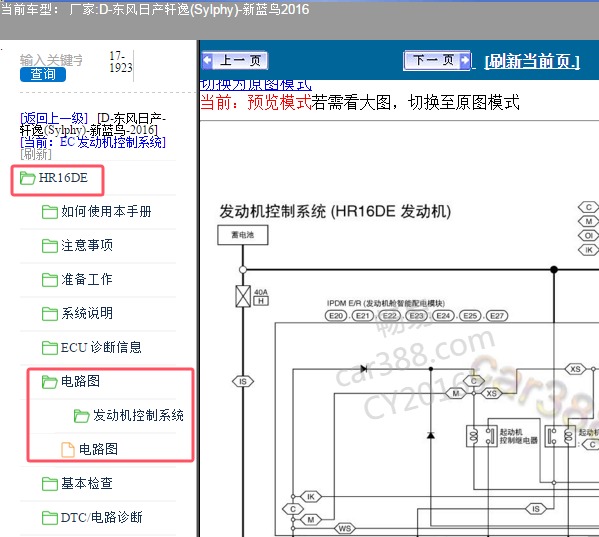
Task: Click the gray 刷新 link
Action: pyautogui.click(x=36, y=154)
